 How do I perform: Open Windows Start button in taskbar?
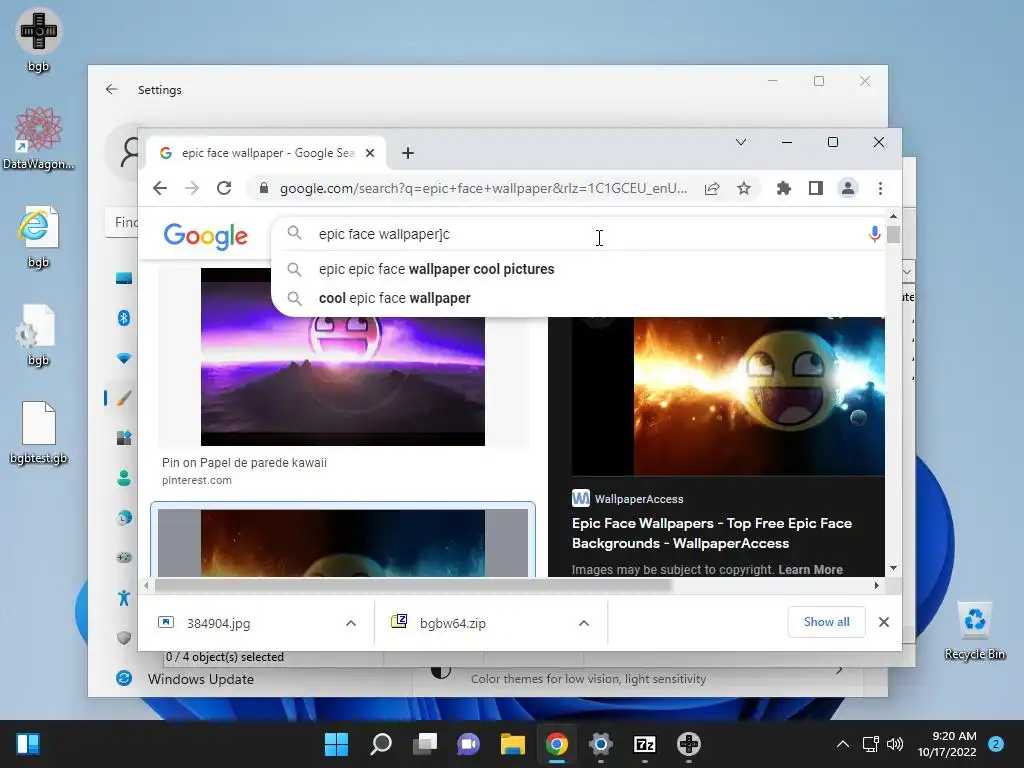(x=336, y=744)
